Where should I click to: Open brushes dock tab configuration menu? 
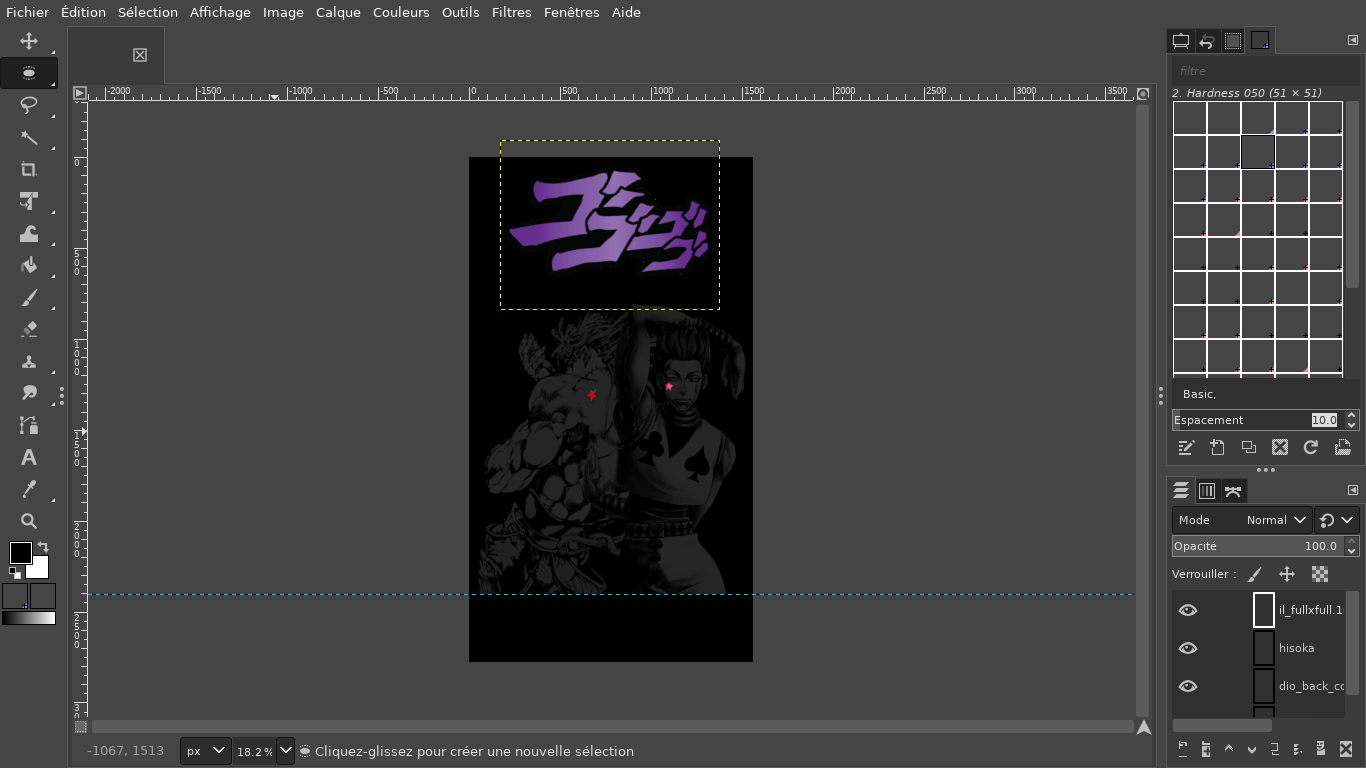point(1353,40)
